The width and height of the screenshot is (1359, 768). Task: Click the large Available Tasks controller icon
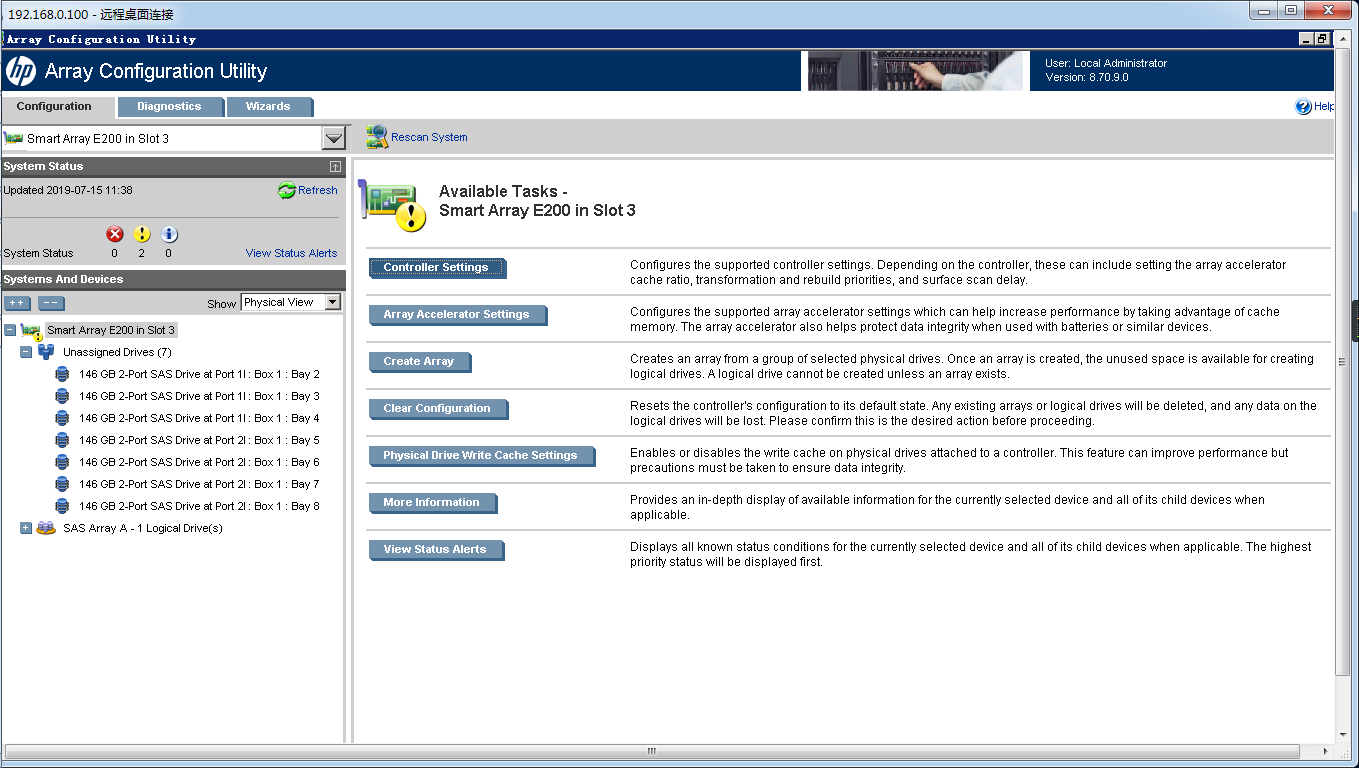pyautogui.click(x=394, y=206)
